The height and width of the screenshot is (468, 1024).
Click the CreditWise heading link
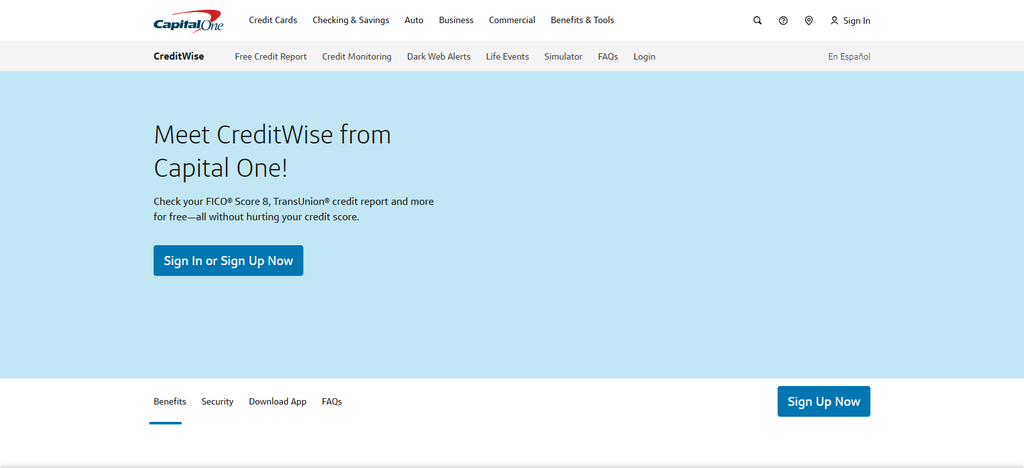click(179, 56)
